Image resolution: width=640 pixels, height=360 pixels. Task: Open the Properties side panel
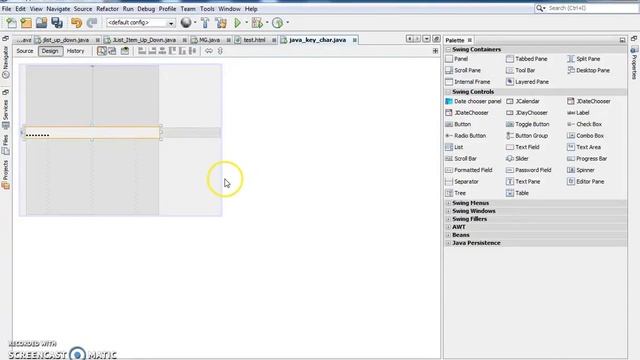pos(634,62)
